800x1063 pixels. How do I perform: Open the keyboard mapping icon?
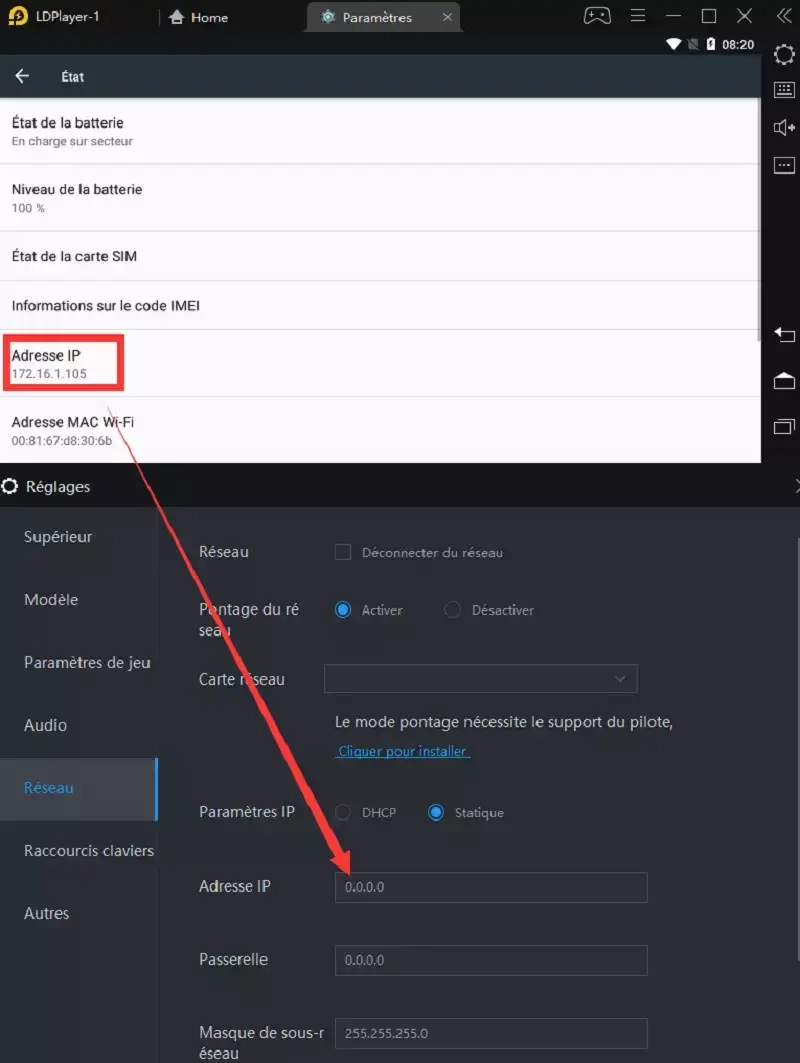click(x=784, y=90)
